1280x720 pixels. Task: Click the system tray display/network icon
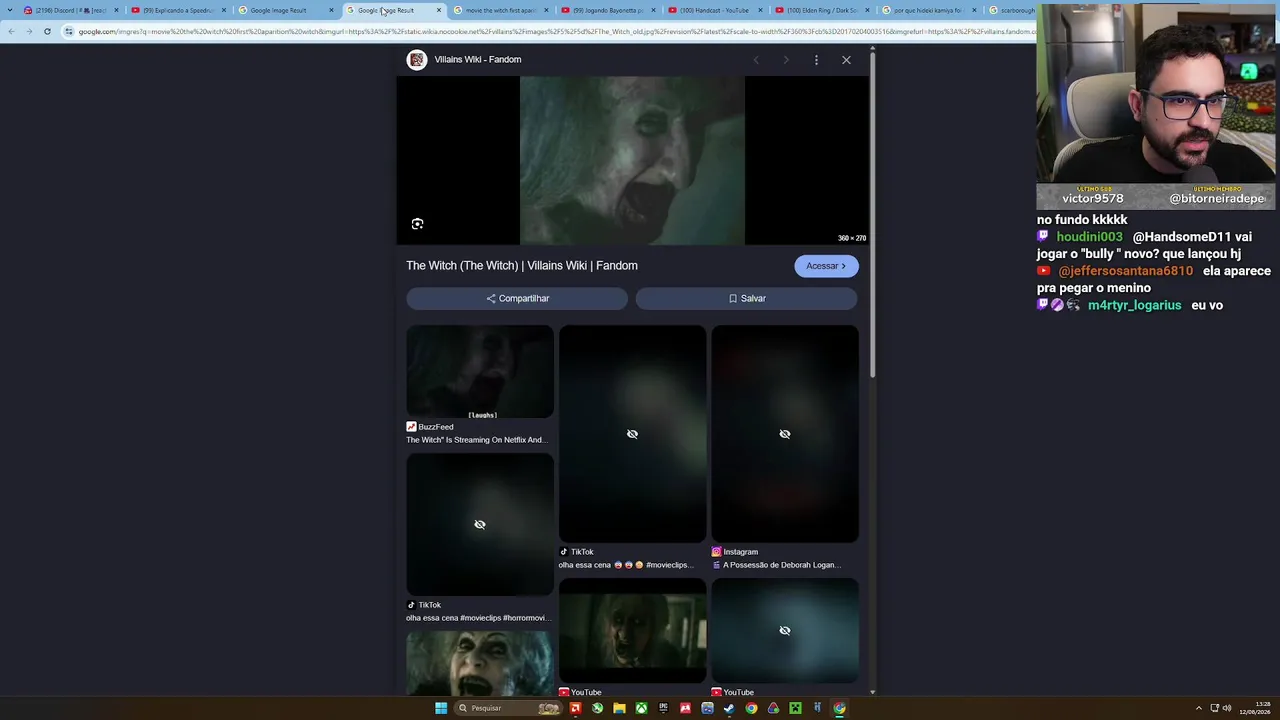click(x=1214, y=708)
